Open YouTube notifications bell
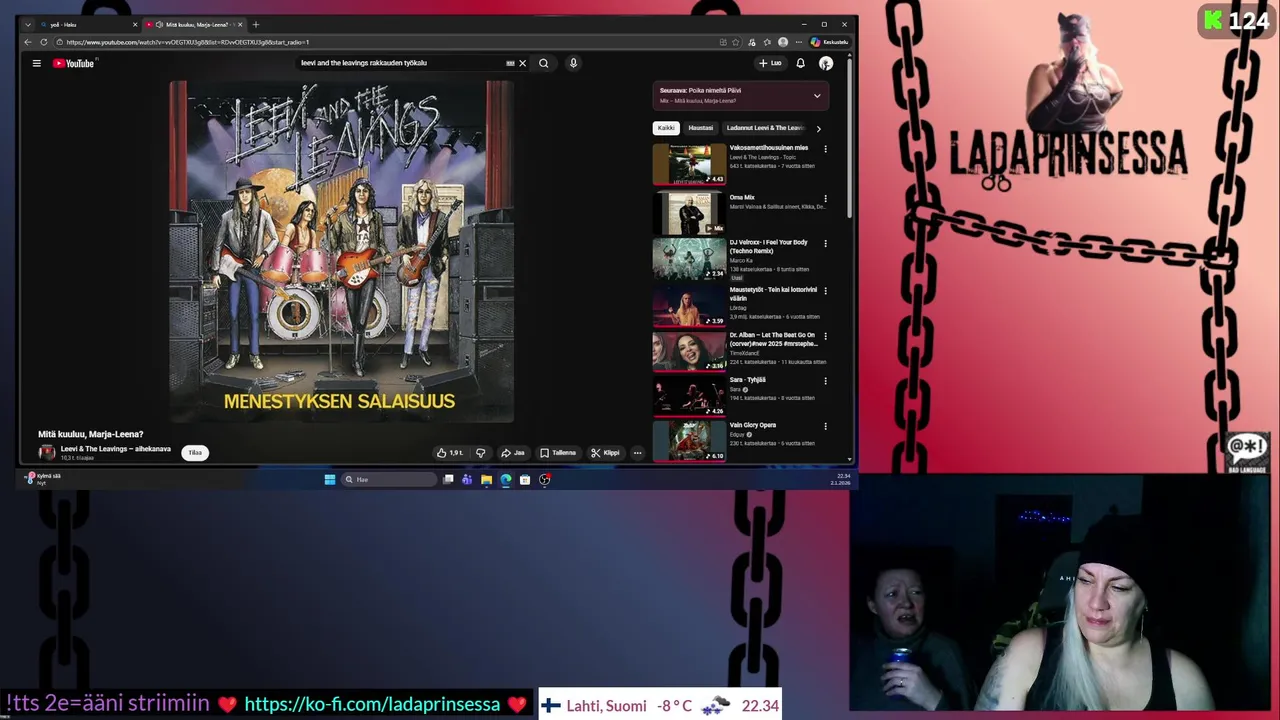The image size is (1280, 720). (x=800, y=63)
